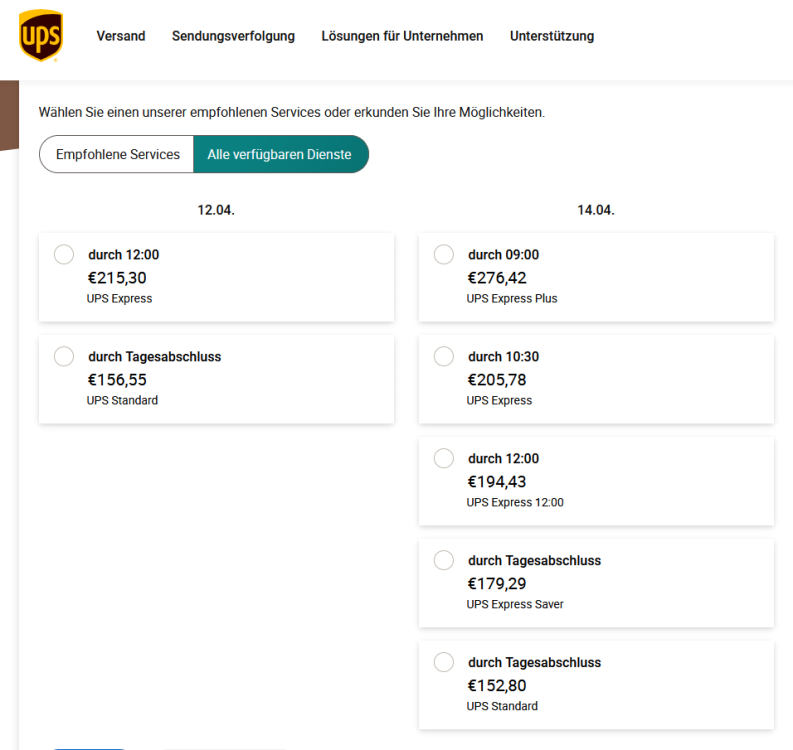Click the 14.04. date column header
The height and width of the screenshot is (750, 793).
(596, 210)
